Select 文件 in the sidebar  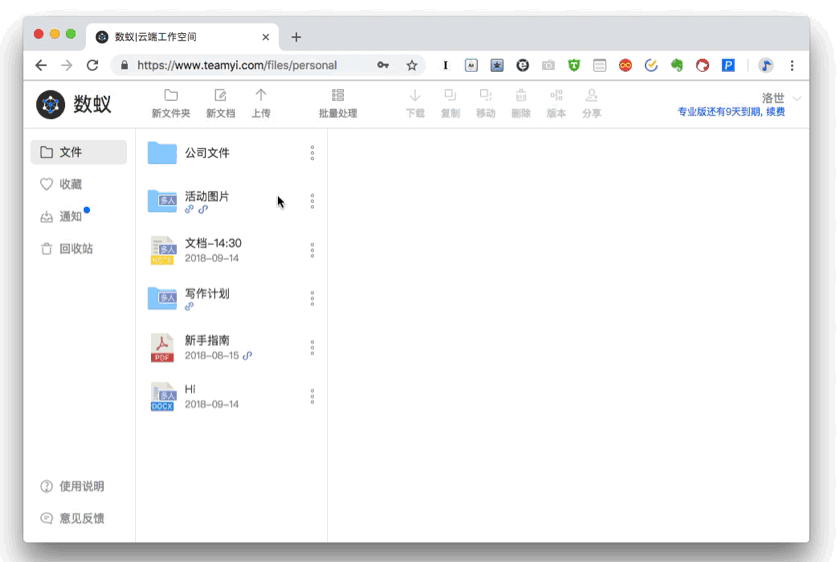click(79, 152)
